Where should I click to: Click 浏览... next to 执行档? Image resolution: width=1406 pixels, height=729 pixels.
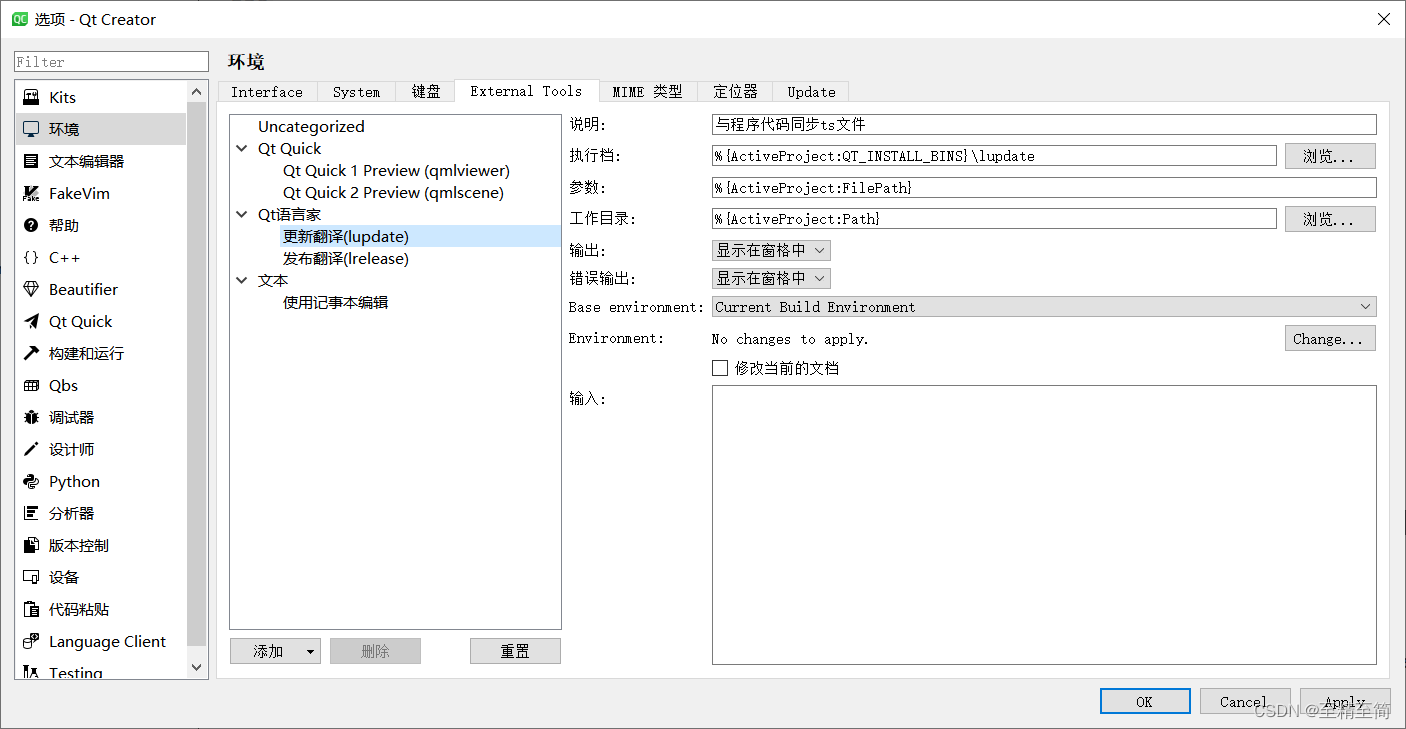coord(1330,155)
